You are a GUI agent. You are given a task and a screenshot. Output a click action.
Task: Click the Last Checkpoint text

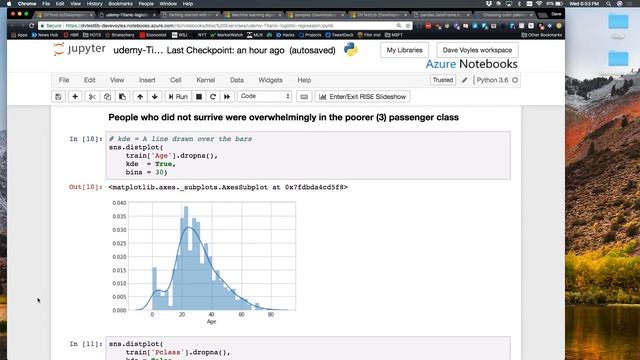(225, 51)
